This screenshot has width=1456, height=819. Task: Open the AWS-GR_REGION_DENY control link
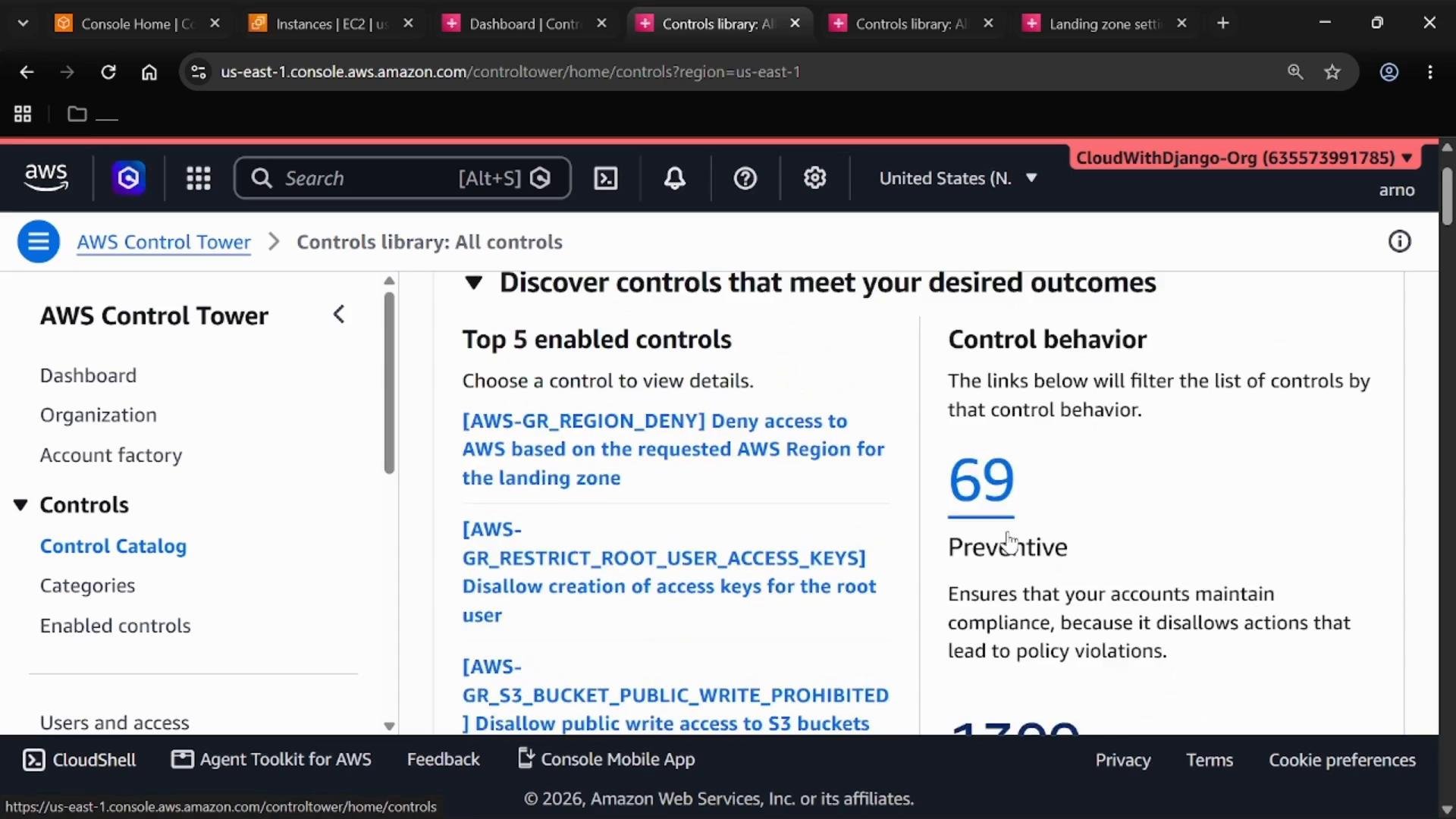673,450
